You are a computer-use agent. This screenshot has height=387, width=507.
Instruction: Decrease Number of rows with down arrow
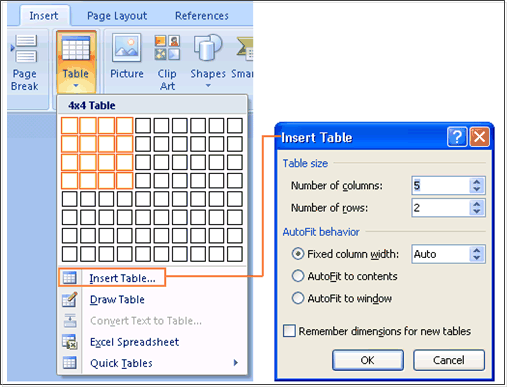[x=477, y=212]
